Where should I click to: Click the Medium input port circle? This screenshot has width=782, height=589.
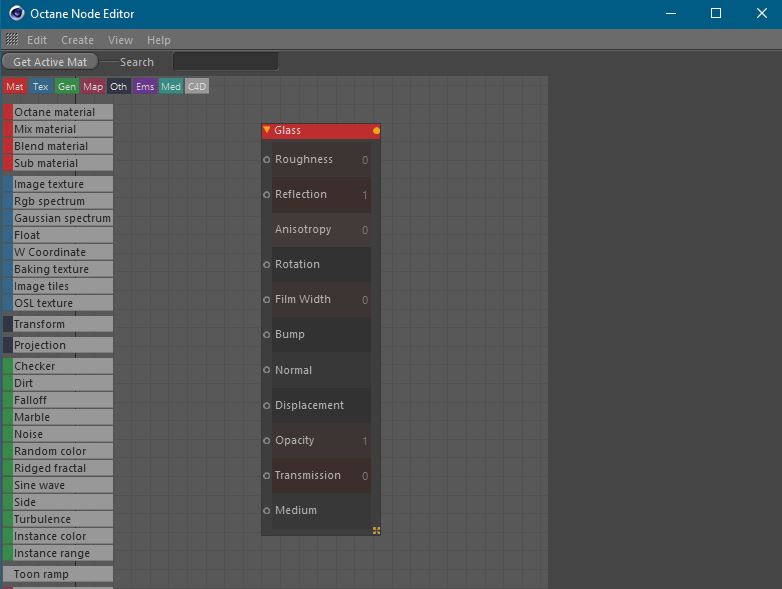(266, 510)
